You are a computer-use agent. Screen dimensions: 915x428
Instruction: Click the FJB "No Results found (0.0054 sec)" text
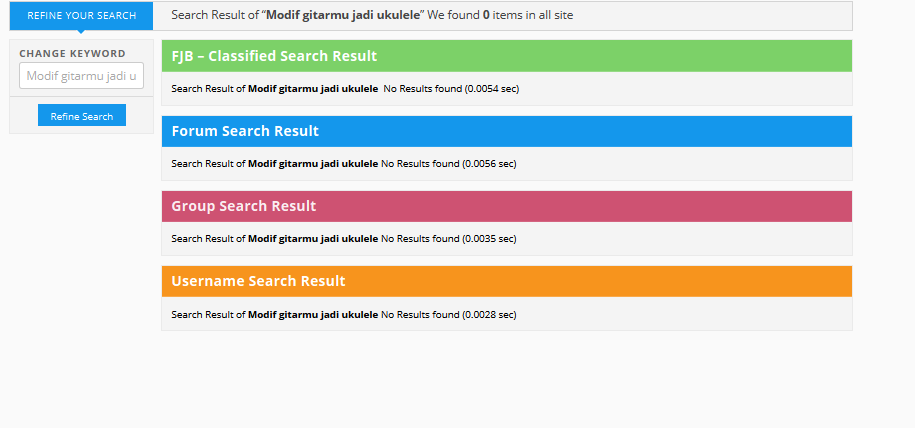click(451, 89)
